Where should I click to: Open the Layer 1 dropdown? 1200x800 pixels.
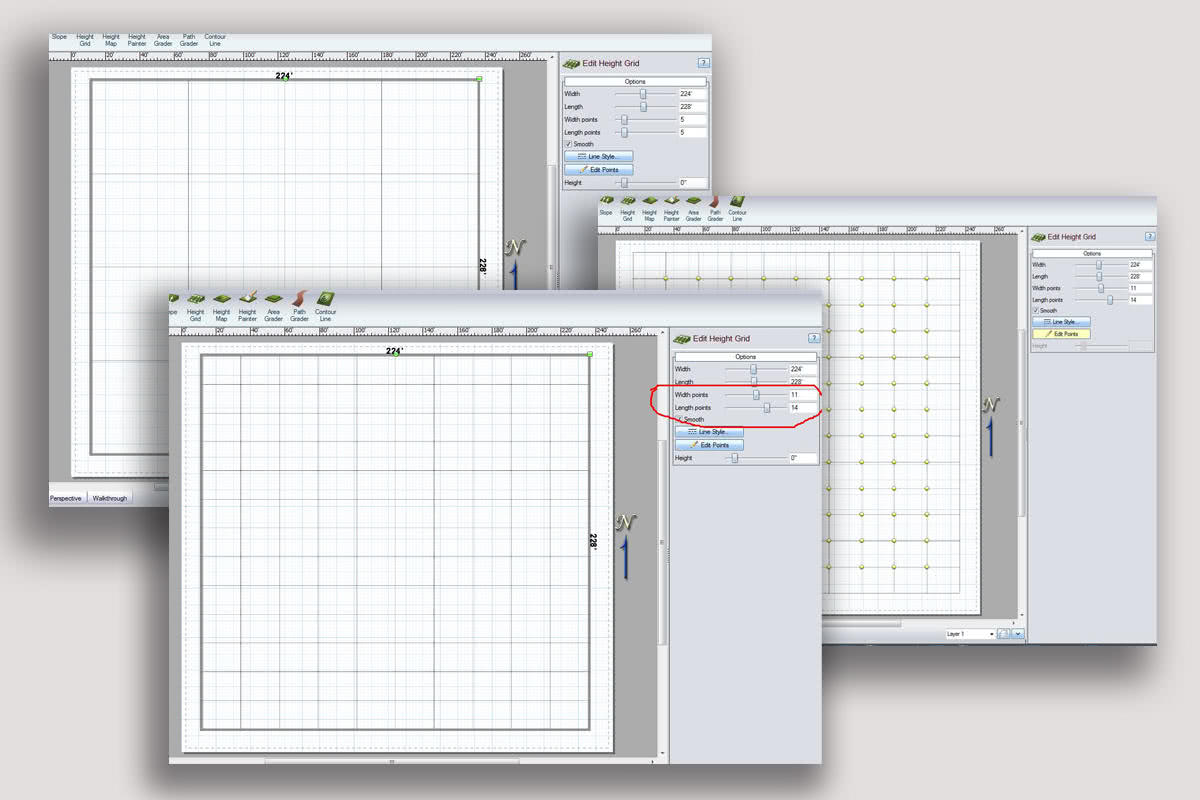point(991,634)
